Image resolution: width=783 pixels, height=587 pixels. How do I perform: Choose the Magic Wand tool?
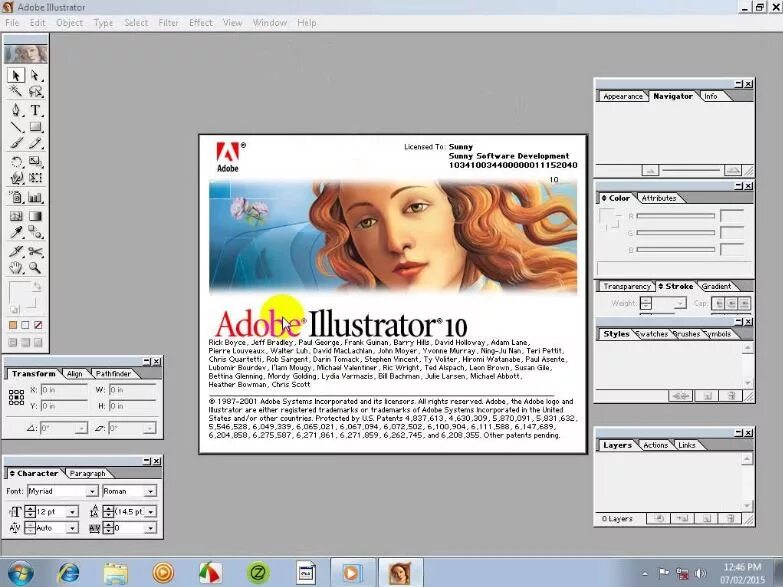[x=16, y=91]
